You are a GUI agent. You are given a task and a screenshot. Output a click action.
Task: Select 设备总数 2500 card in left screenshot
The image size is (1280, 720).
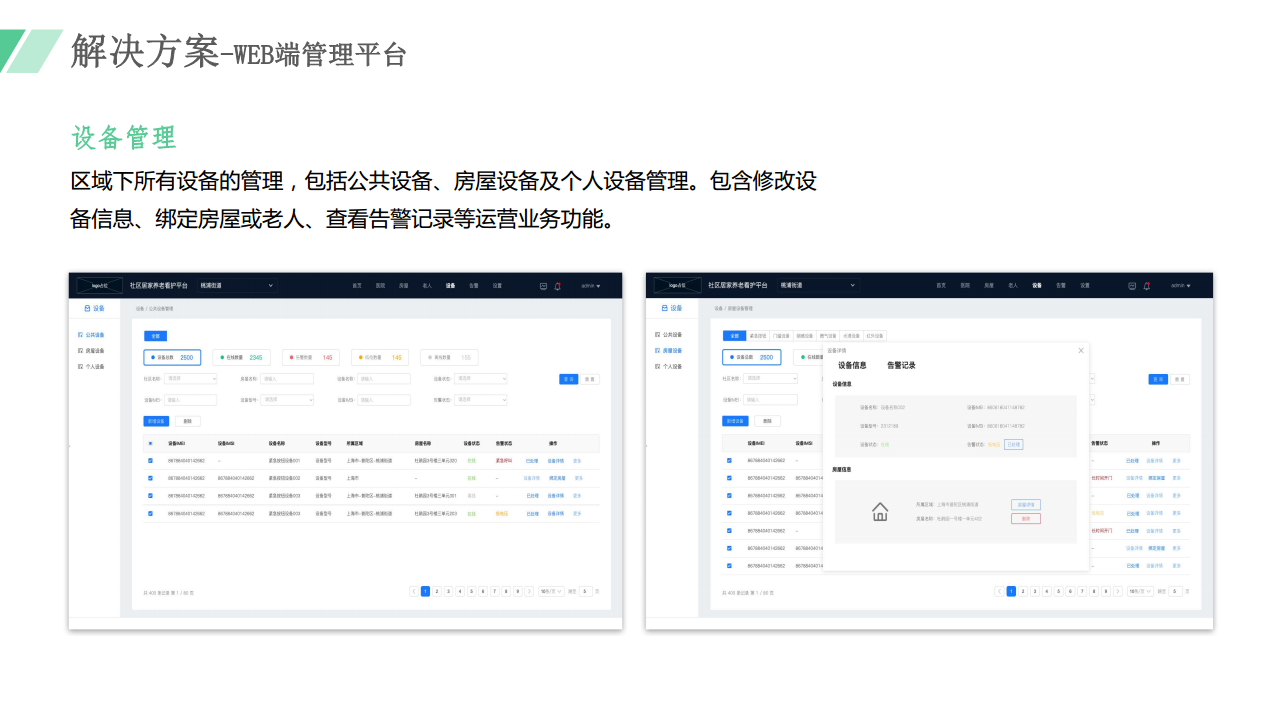pos(173,357)
